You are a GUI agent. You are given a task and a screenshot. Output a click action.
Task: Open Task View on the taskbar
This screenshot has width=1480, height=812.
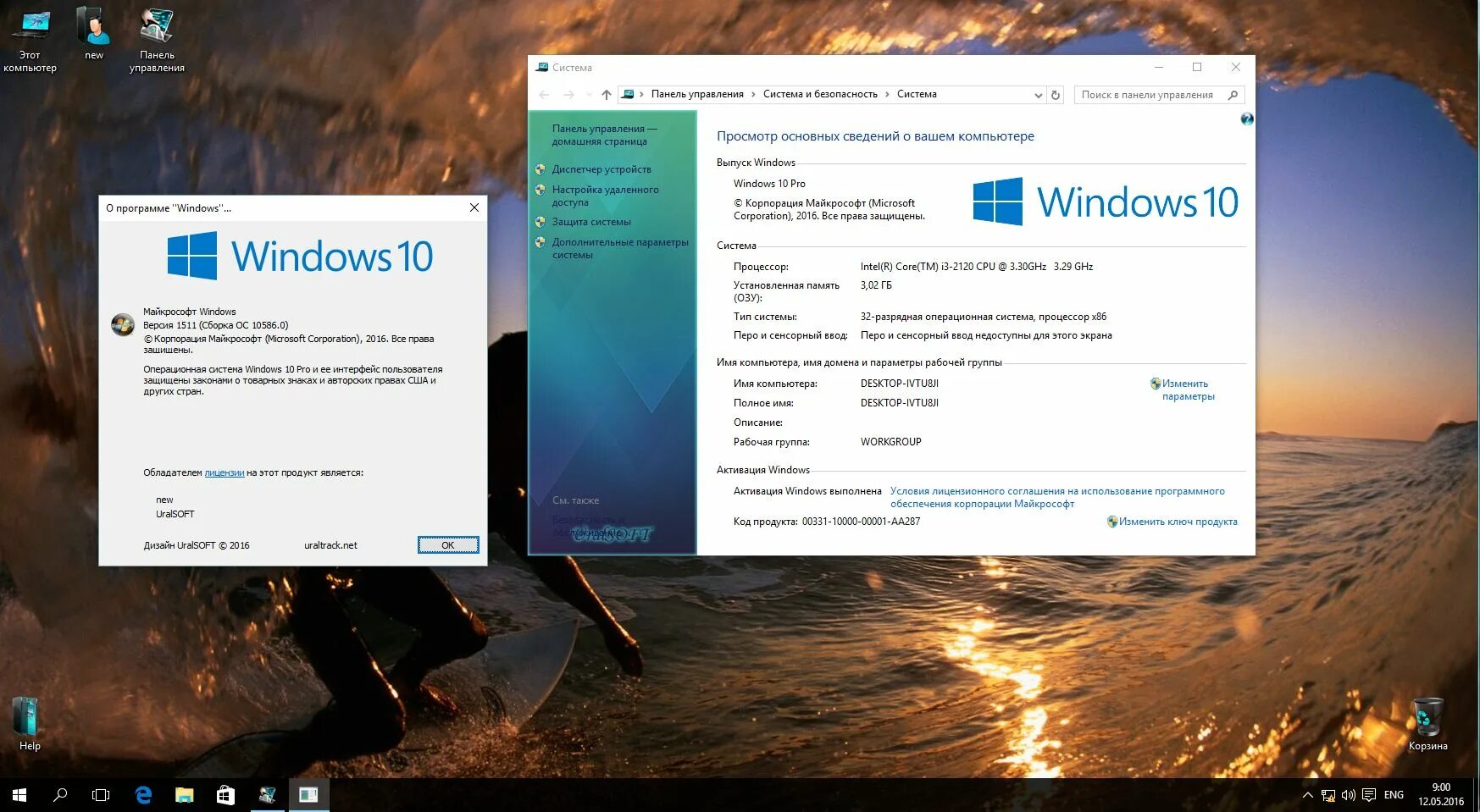click(x=101, y=795)
